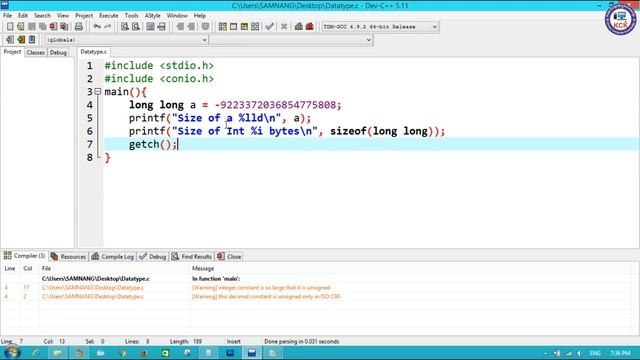Close the bottom panel using Close tab
Screen dimensions: 640x360
point(229,257)
